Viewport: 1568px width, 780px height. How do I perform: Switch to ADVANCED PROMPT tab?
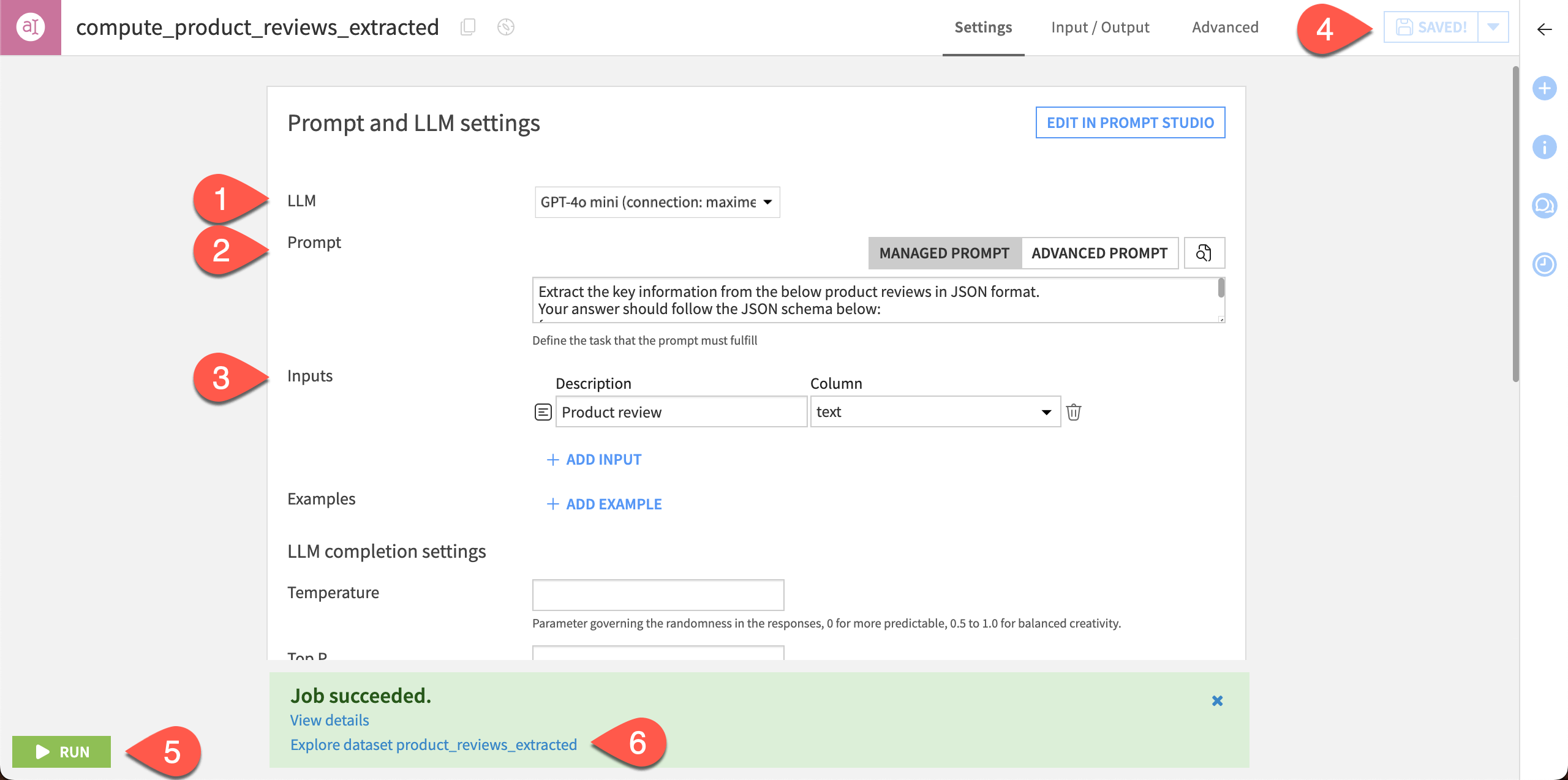pyautogui.click(x=1099, y=252)
